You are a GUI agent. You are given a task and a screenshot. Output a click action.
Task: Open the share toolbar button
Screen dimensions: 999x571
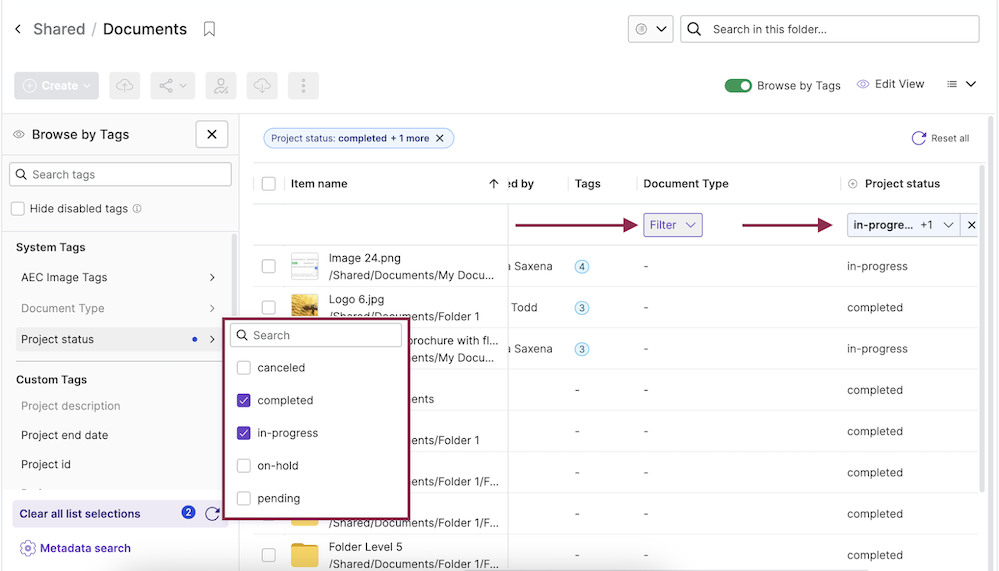[x=173, y=85]
